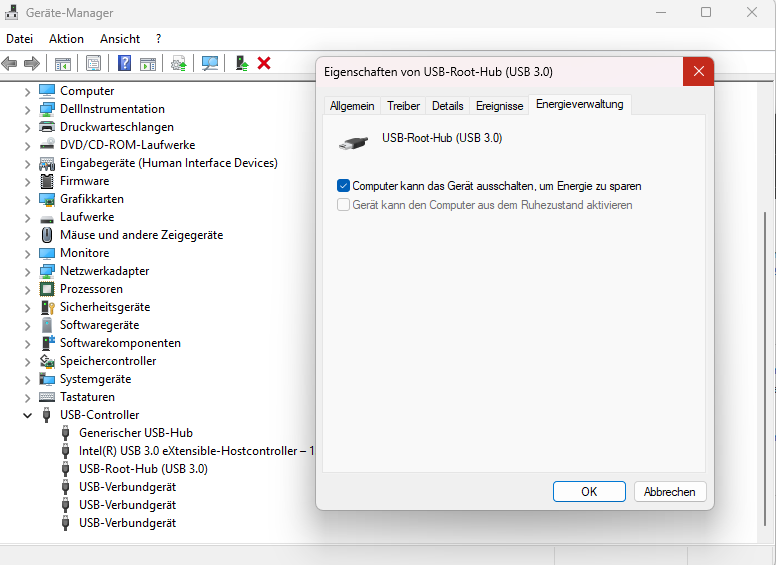Click the Systemgeräte folder icon
The image size is (776, 565).
click(47, 379)
